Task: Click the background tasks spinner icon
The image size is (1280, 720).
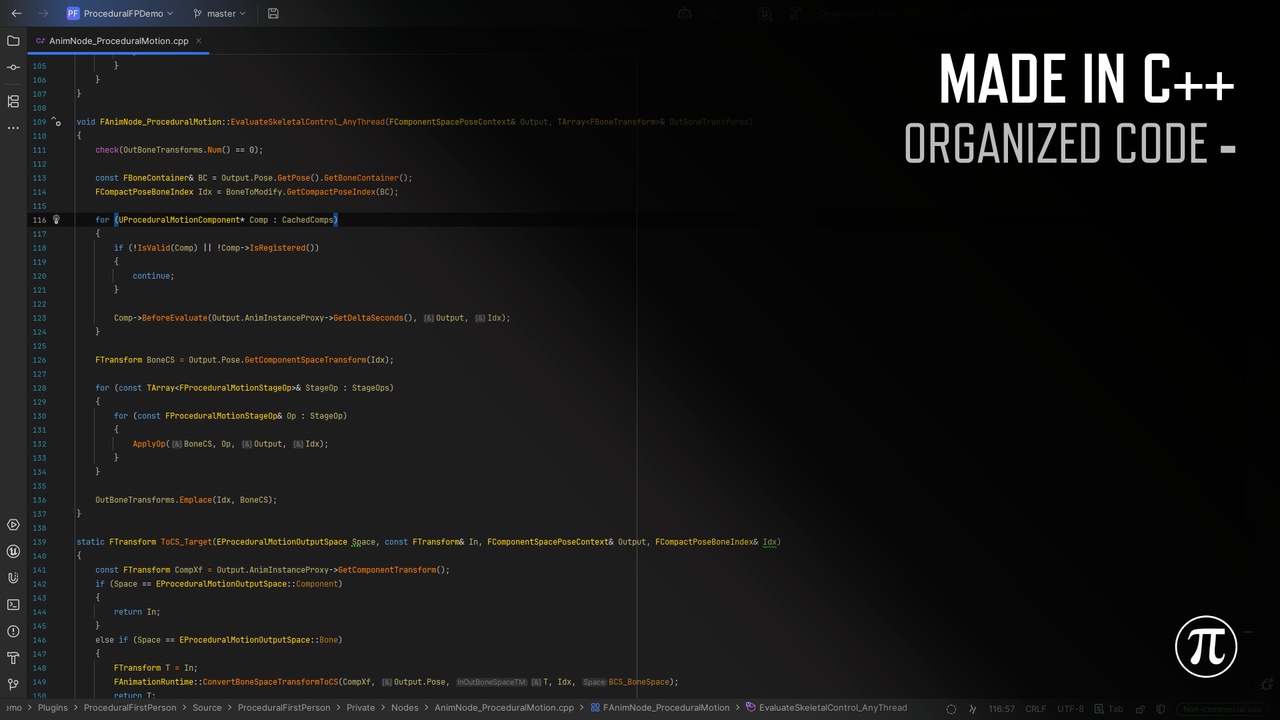Action: 951,709
